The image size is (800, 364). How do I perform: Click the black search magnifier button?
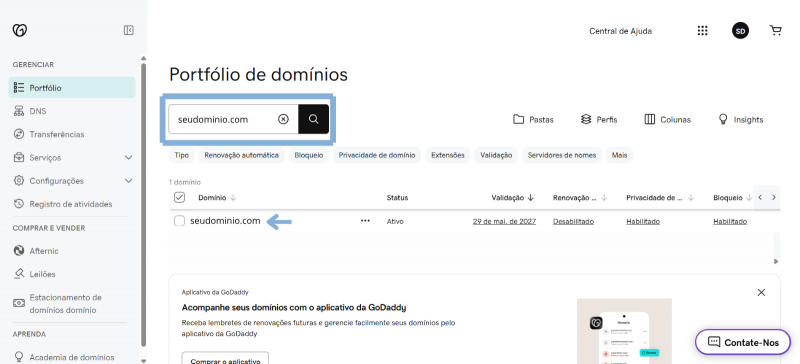314,119
